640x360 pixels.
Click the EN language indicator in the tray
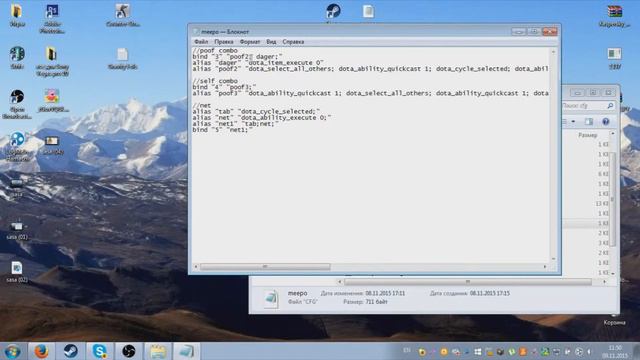(407, 350)
